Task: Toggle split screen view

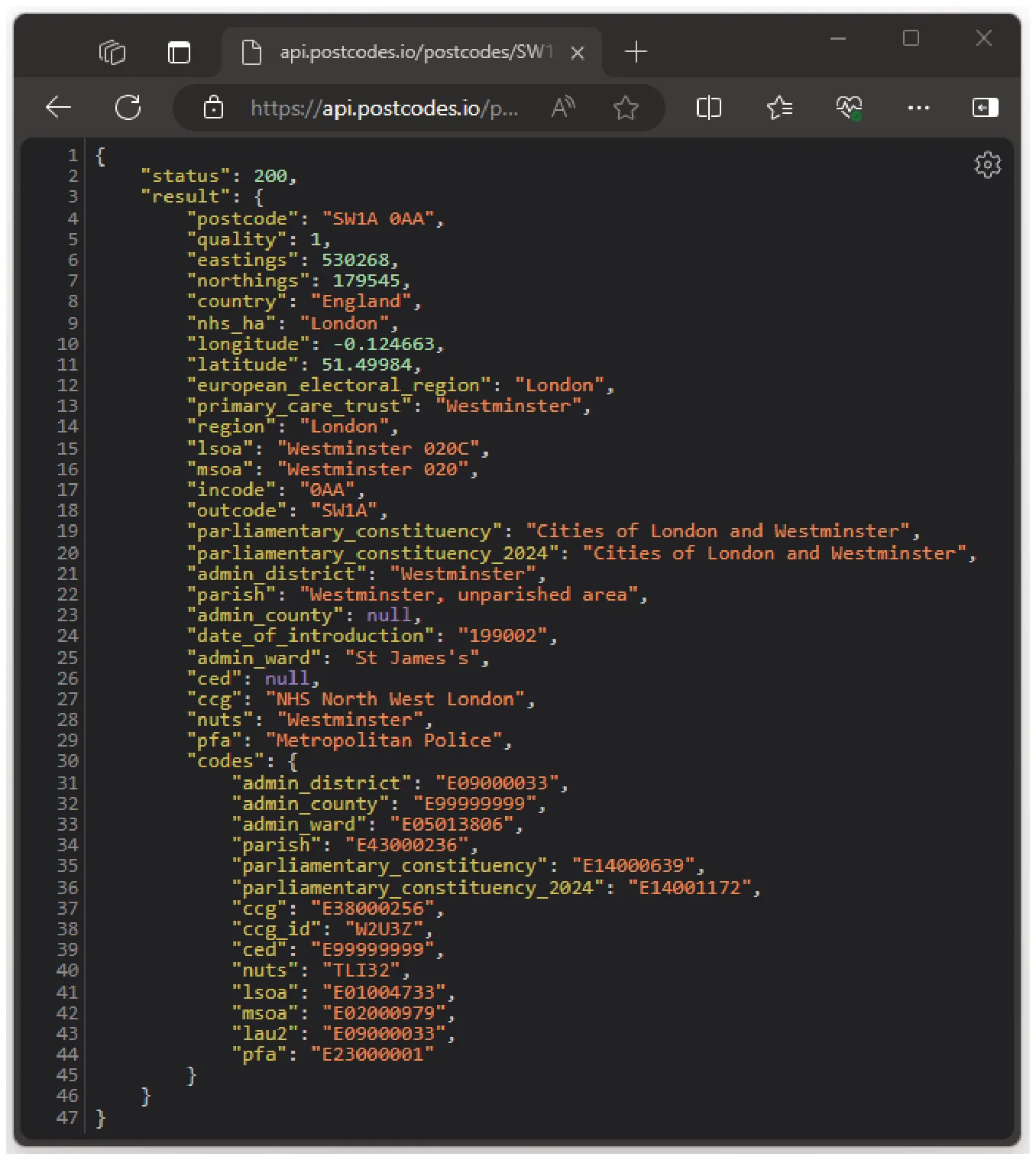Action: 709,107
